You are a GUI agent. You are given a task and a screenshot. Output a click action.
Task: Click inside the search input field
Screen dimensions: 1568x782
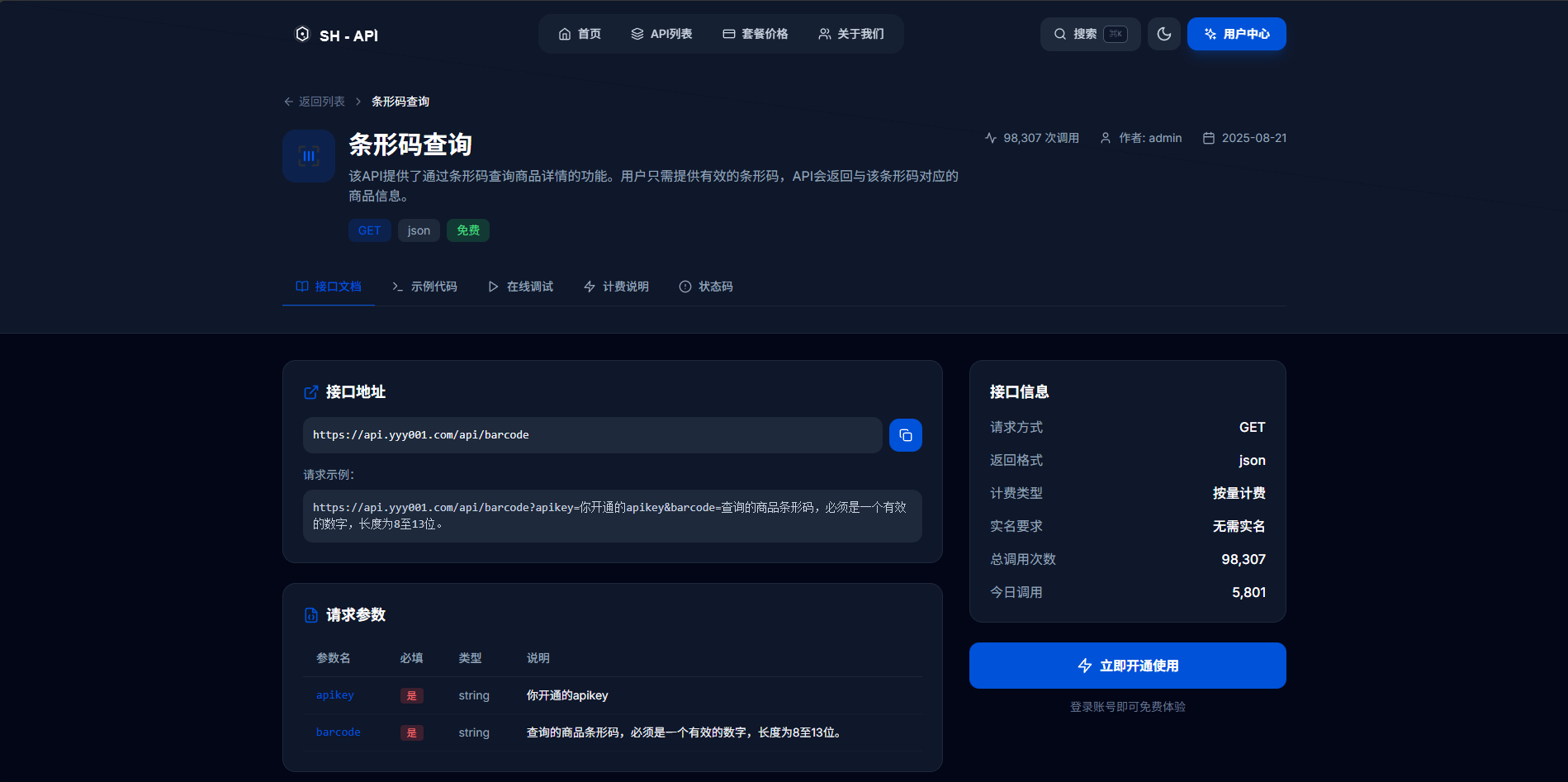pos(1087,34)
